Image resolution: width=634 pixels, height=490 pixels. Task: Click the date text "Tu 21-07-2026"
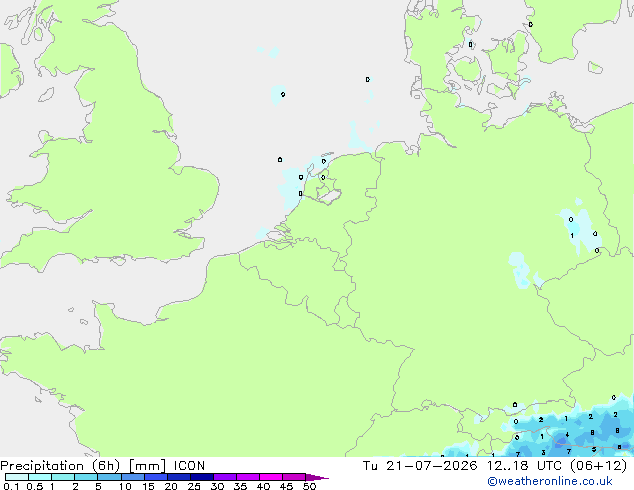420,466
